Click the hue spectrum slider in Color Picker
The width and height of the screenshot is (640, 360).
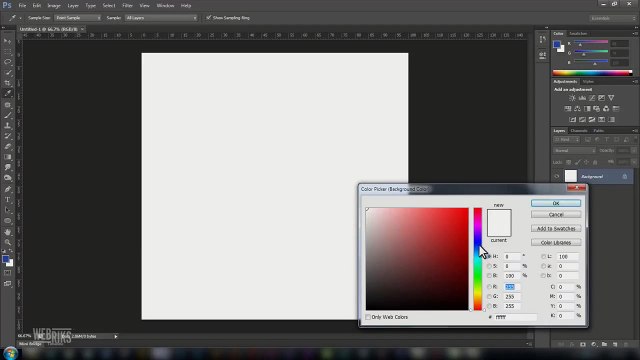click(478, 259)
